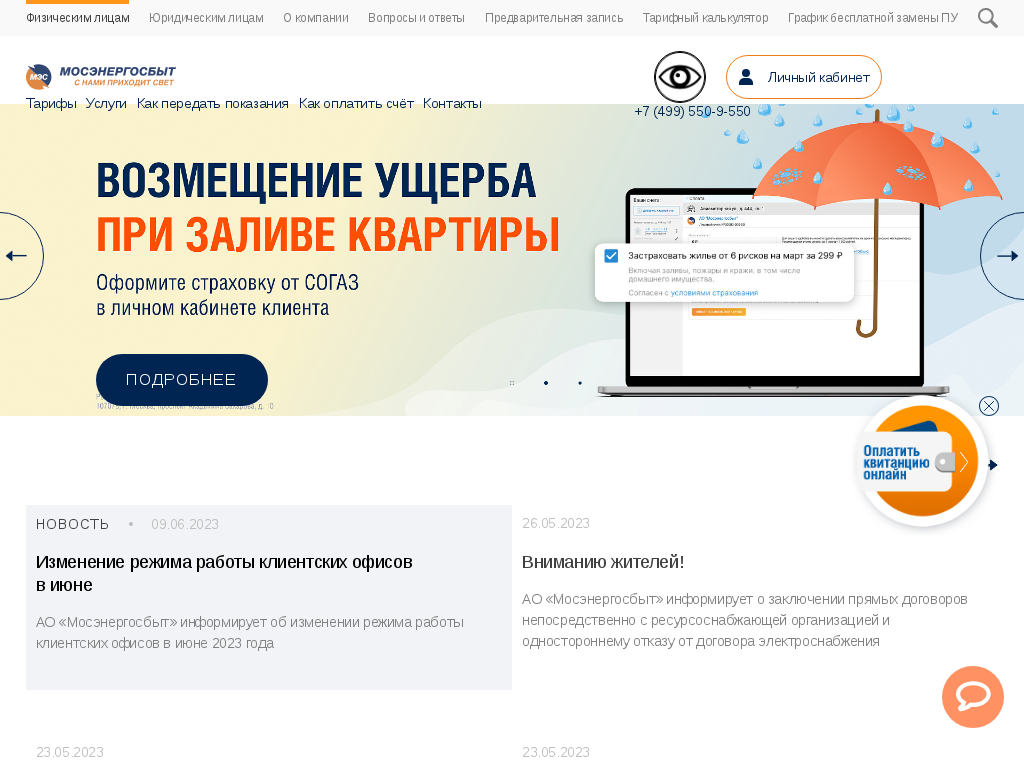Select Юридическим лицам tab
The height and width of the screenshot is (768, 1024).
[206, 18]
